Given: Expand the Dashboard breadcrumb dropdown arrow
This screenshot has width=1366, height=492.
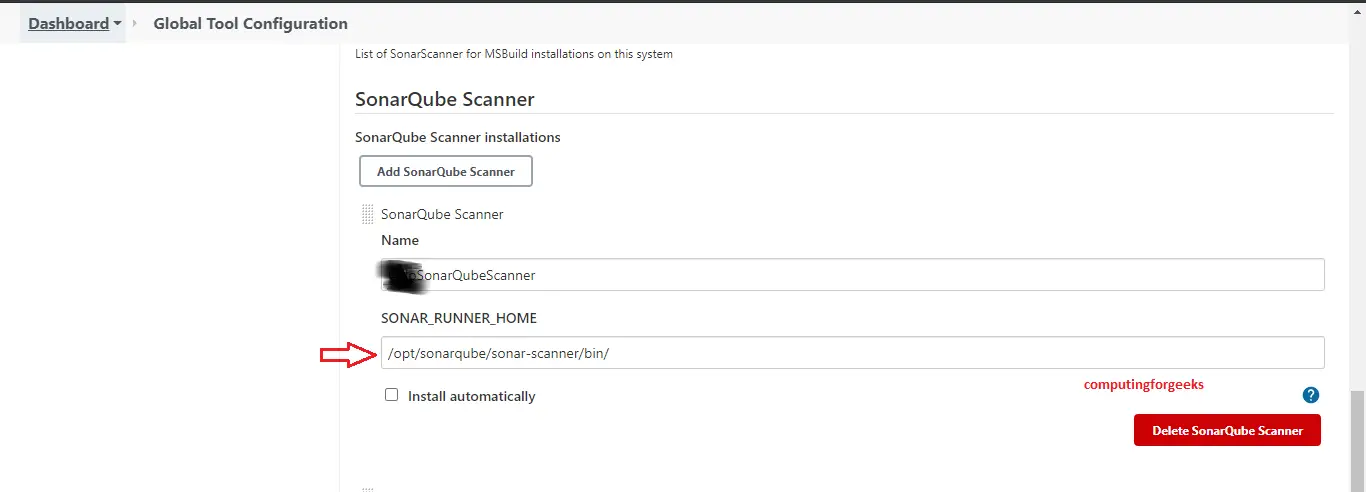Looking at the screenshot, I should (118, 24).
